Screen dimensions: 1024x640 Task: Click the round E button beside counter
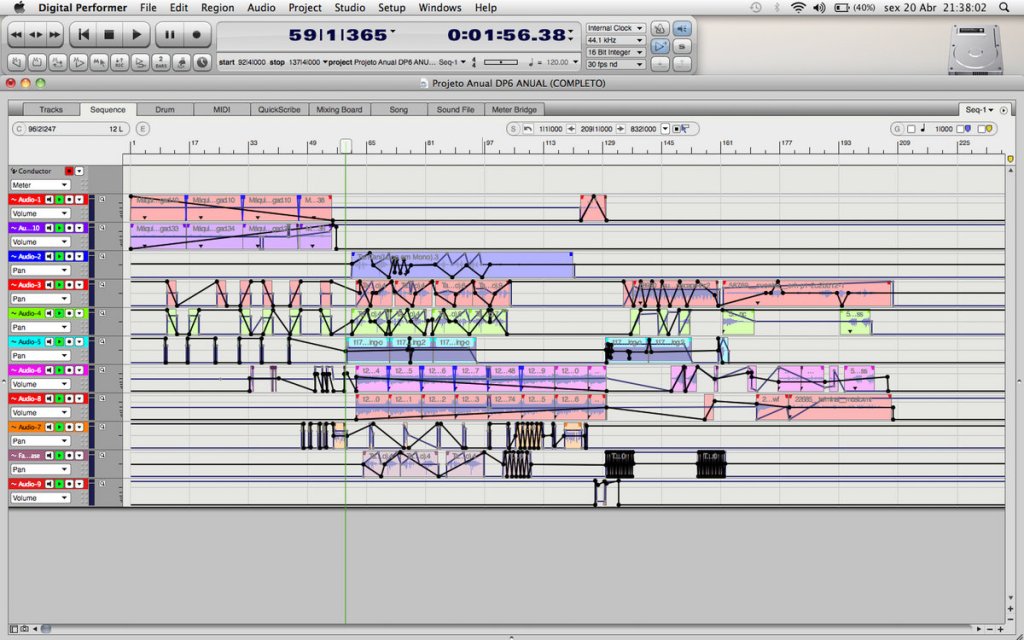coord(143,129)
